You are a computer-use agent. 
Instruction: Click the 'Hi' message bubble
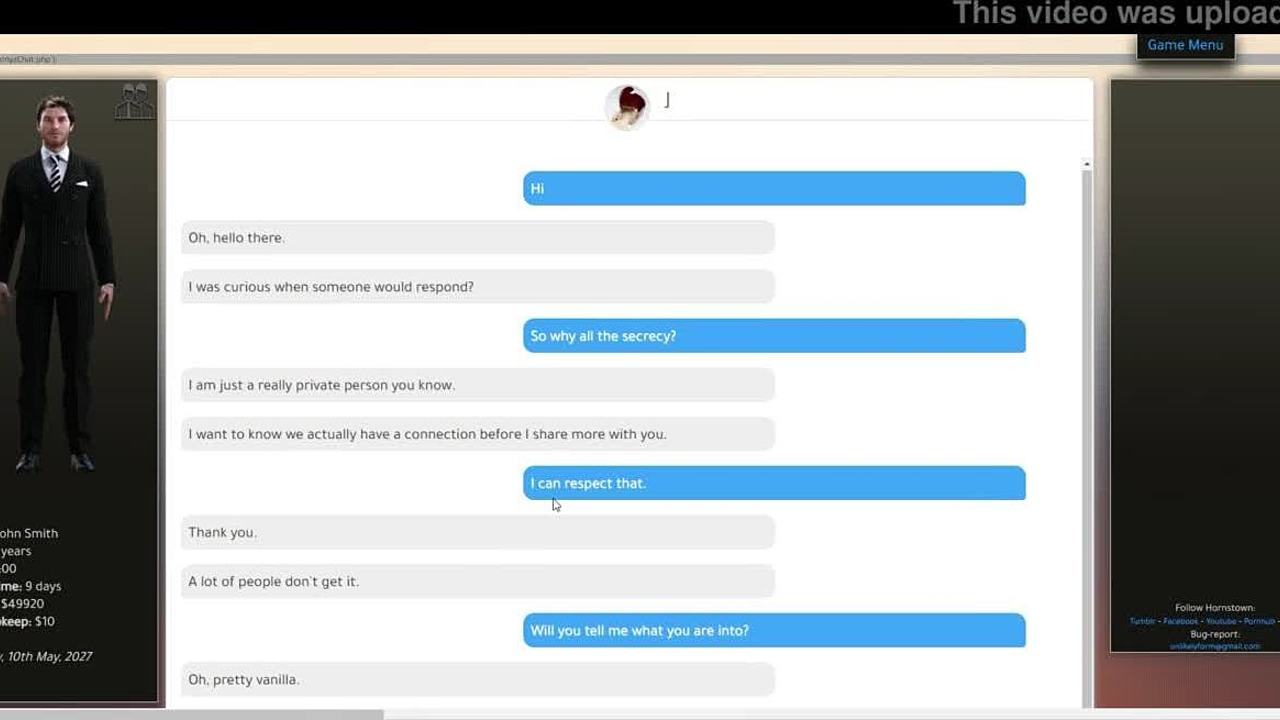tap(774, 189)
